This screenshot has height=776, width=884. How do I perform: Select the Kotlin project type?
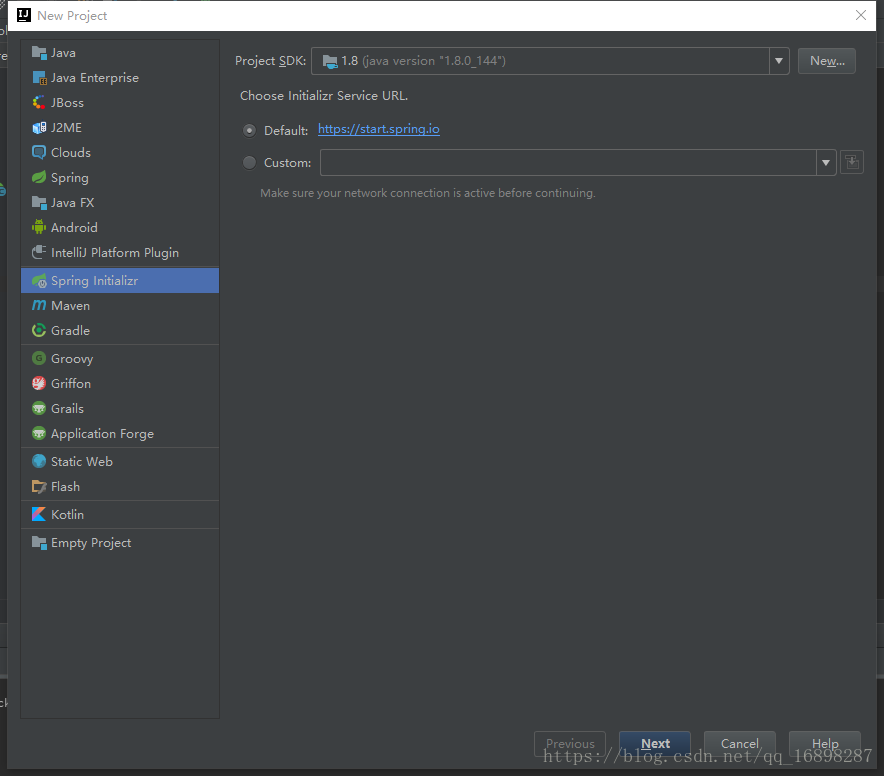[120, 514]
